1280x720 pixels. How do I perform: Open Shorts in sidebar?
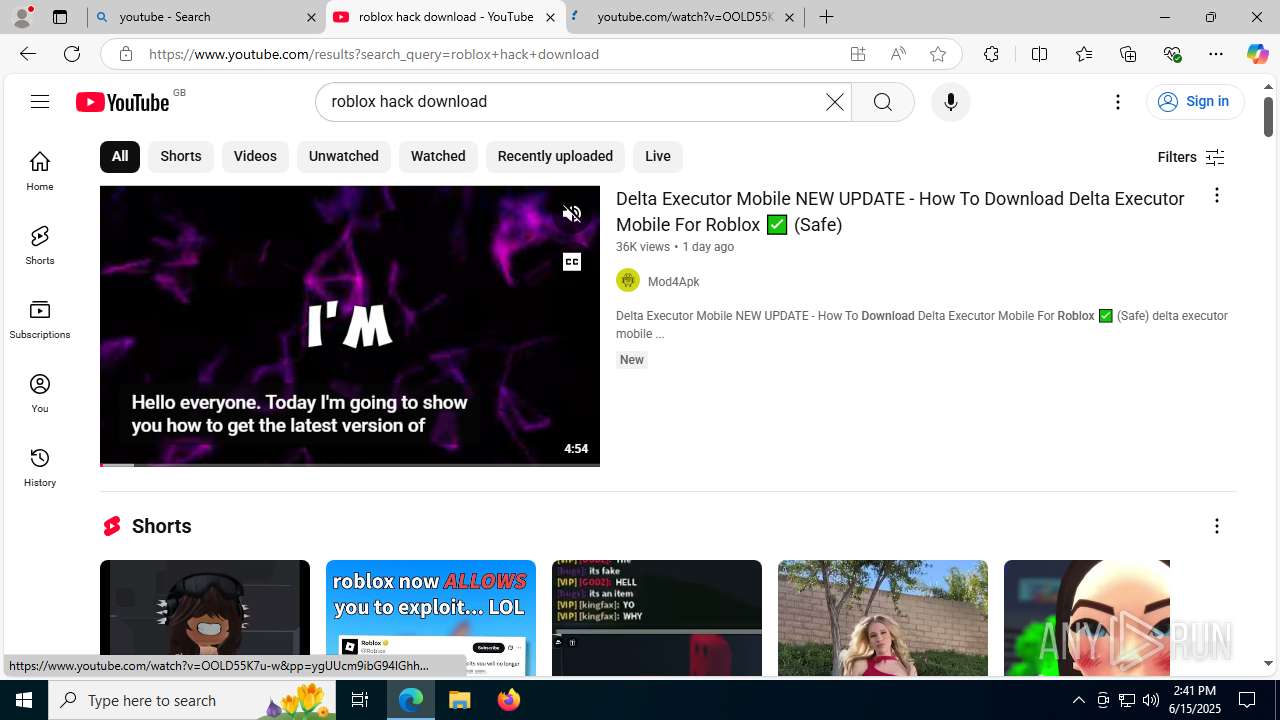40,245
